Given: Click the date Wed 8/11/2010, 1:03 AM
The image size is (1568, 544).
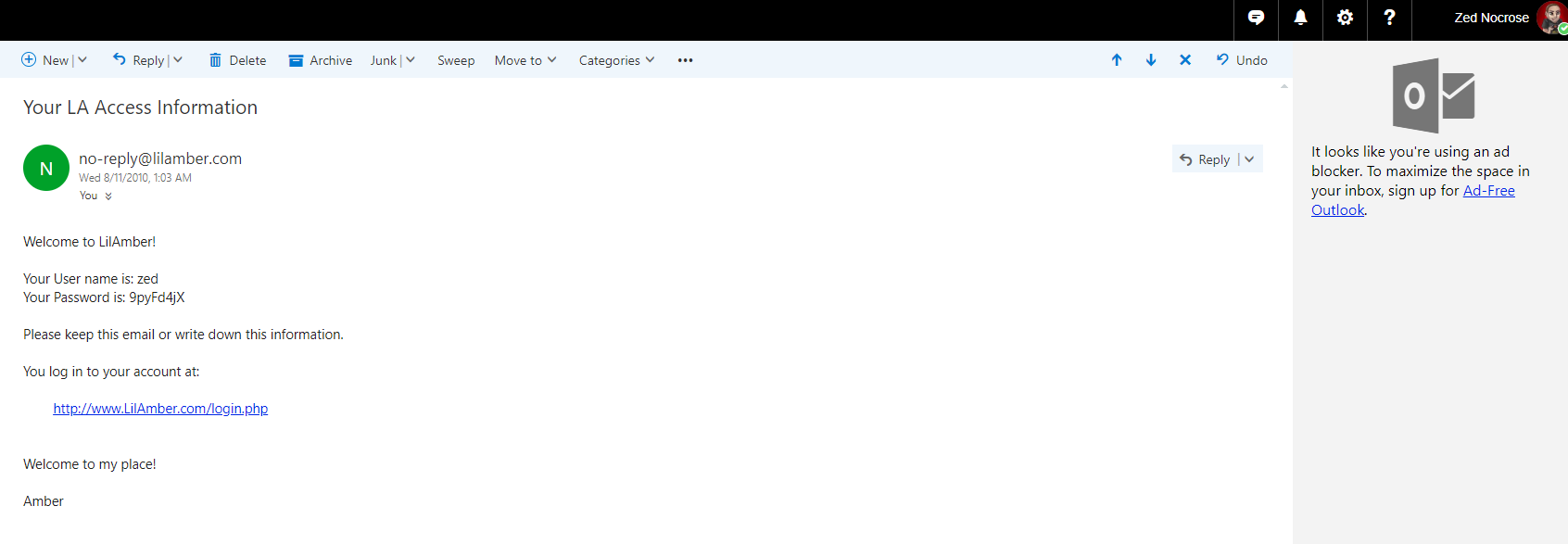Looking at the screenshot, I should tap(135, 178).
